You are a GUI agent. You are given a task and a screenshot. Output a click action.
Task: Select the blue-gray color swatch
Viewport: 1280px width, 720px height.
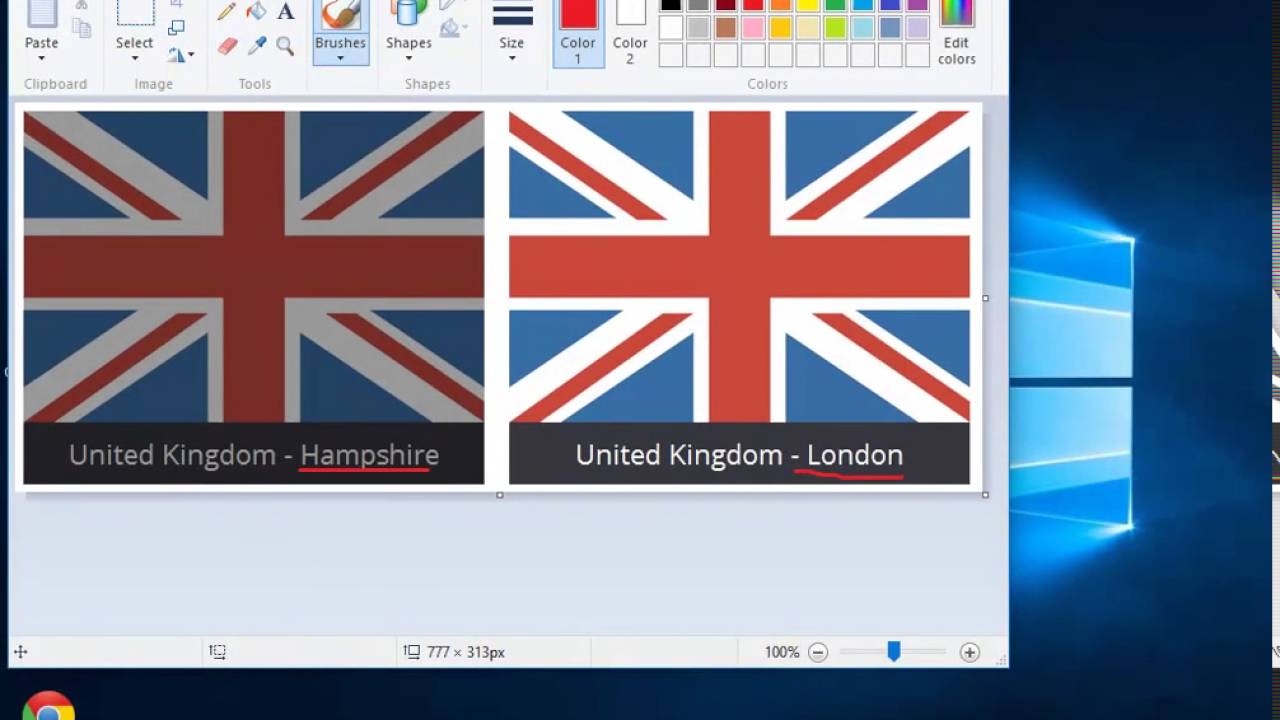pos(890,28)
